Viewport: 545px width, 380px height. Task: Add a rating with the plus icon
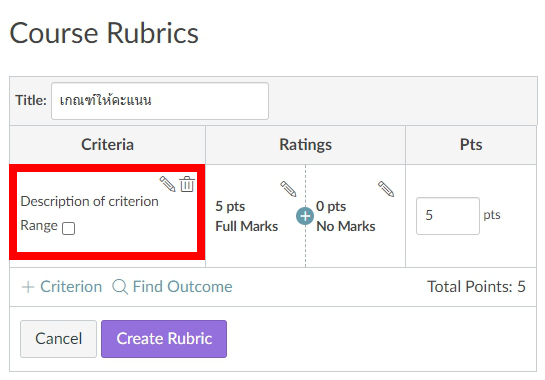click(x=305, y=216)
